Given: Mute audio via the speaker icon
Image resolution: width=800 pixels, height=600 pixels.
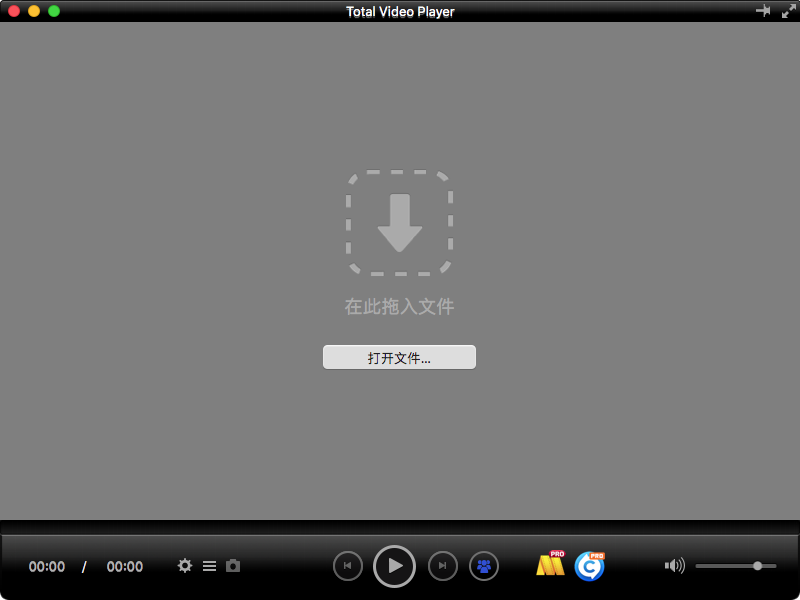Looking at the screenshot, I should pyautogui.click(x=674, y=565).
